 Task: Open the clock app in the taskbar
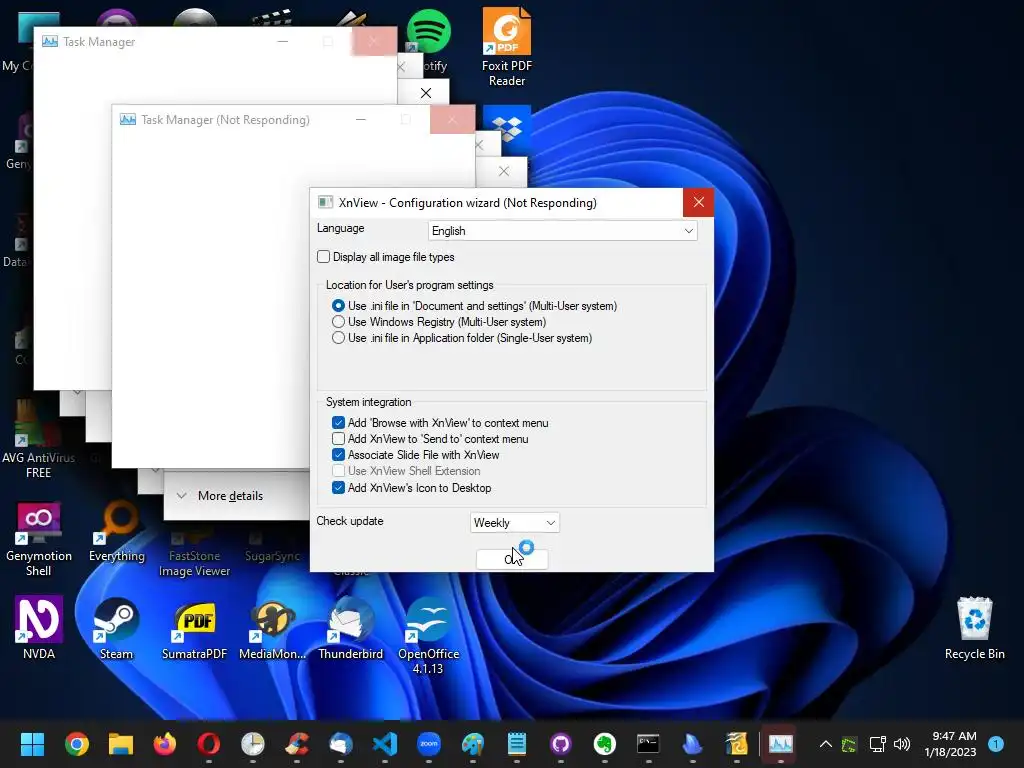click(253, 744)
